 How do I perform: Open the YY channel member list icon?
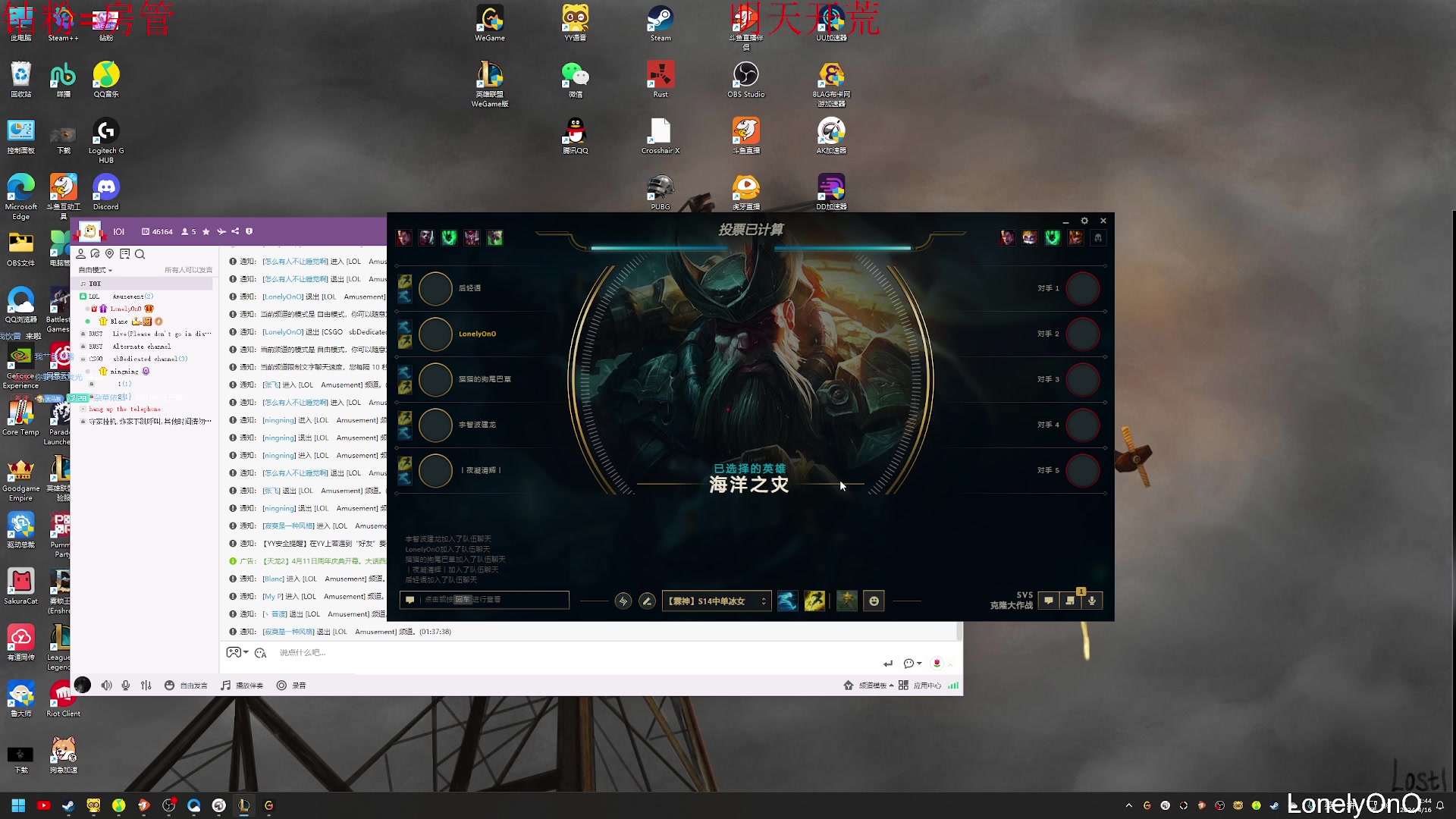tap(81, 253)
